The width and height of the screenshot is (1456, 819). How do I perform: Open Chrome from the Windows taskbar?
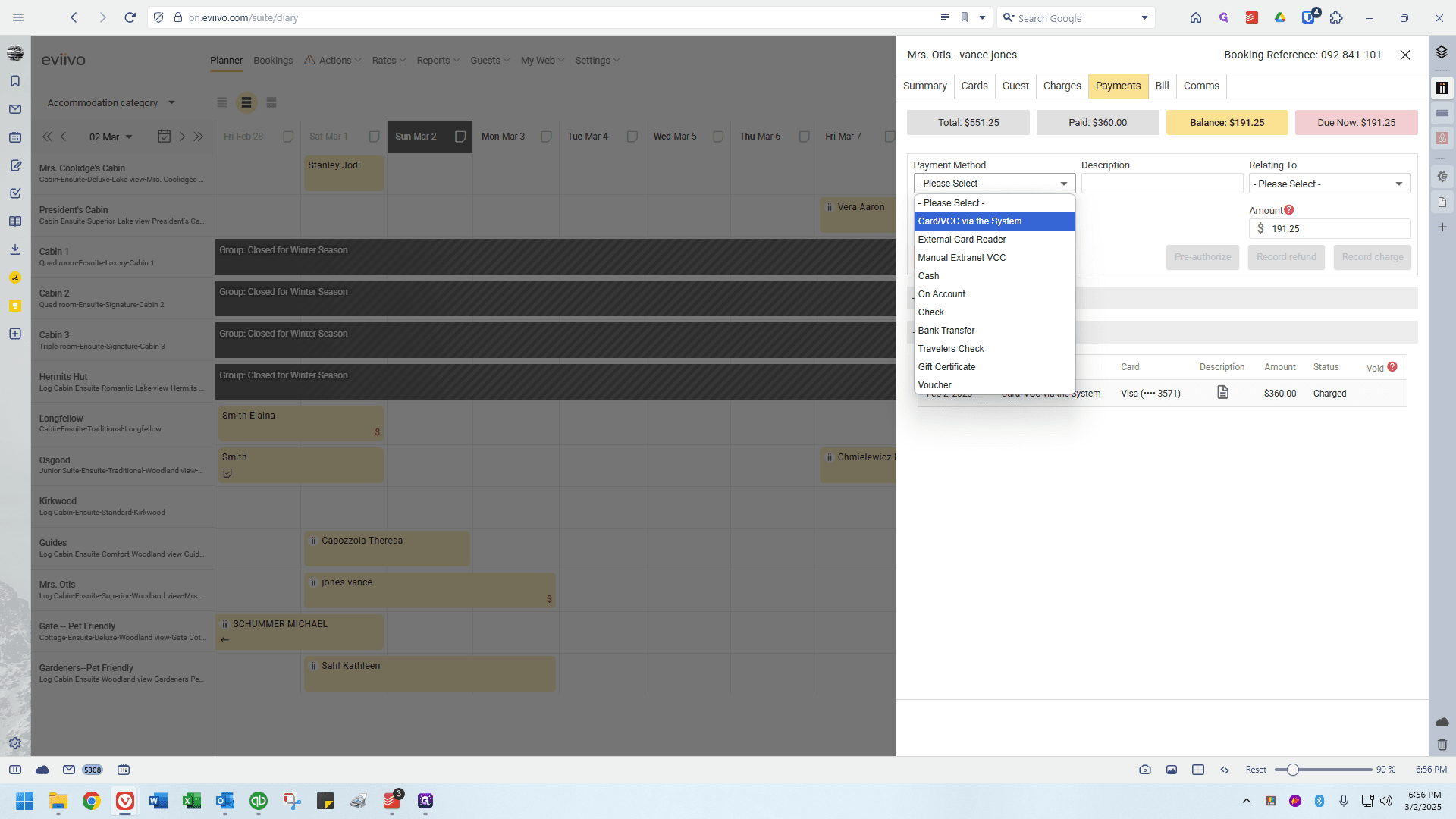[x=92, y=801]
